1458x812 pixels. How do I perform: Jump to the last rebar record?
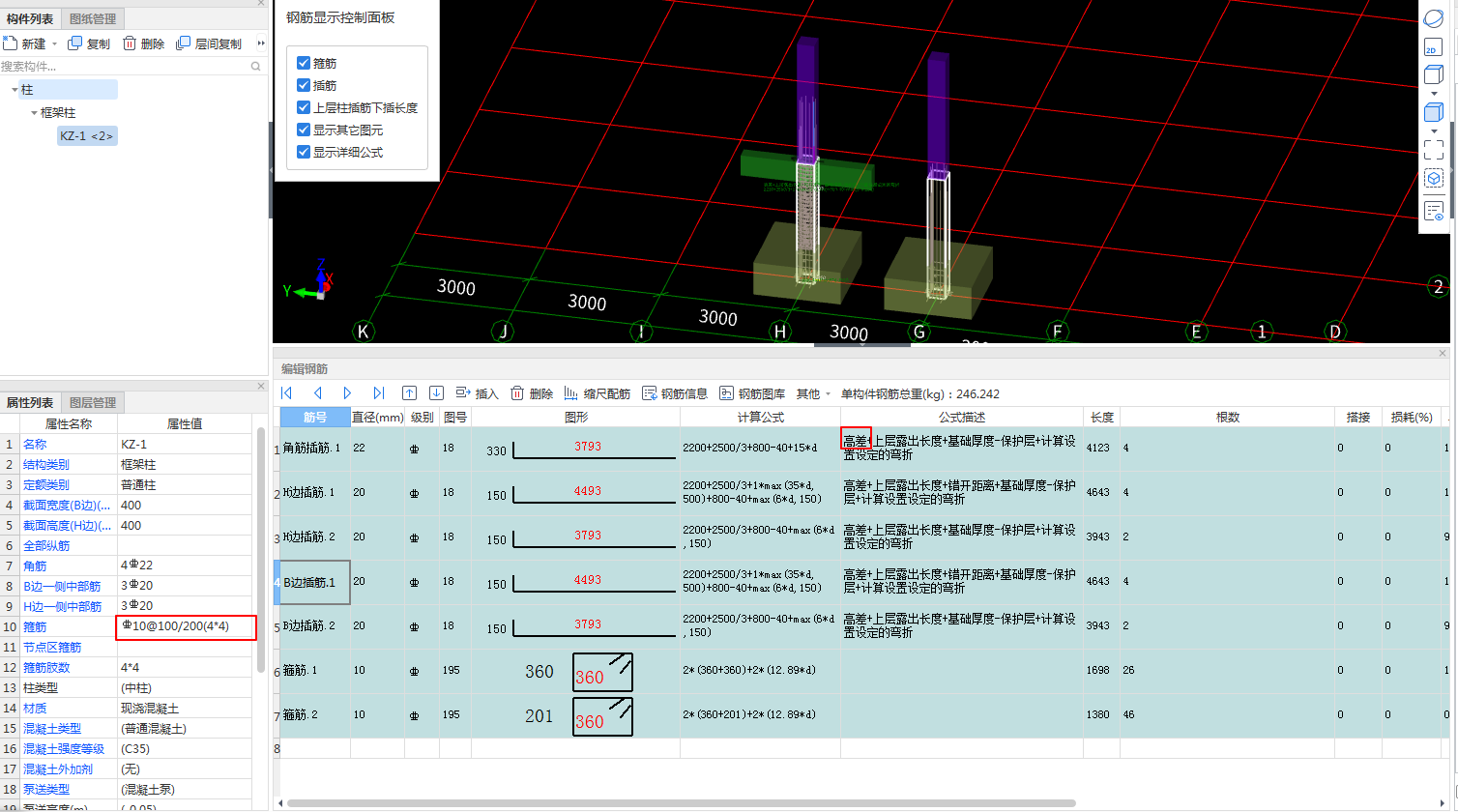click(x=379, y=393)
